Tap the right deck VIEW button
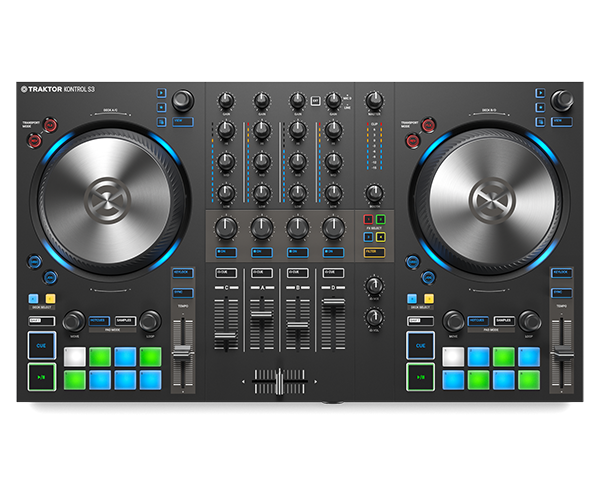The height and width of the screenshot is (480, 600). tap(561, 122)
